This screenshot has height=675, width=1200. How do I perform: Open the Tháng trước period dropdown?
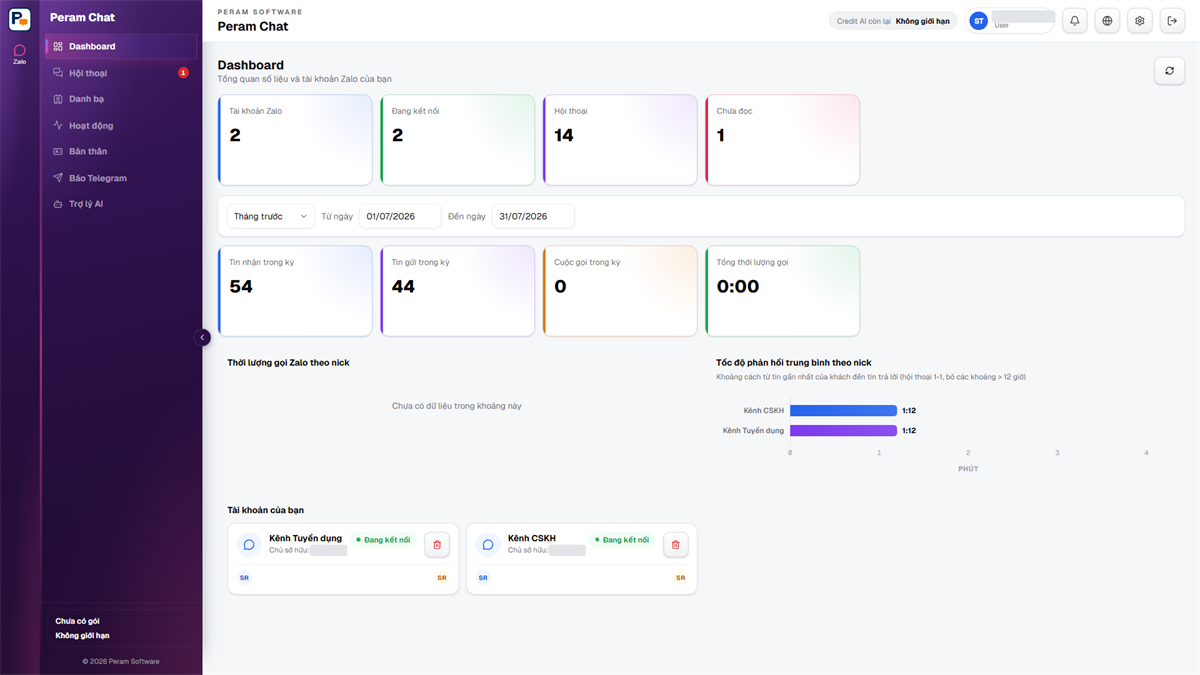click(x=271, y=216)
